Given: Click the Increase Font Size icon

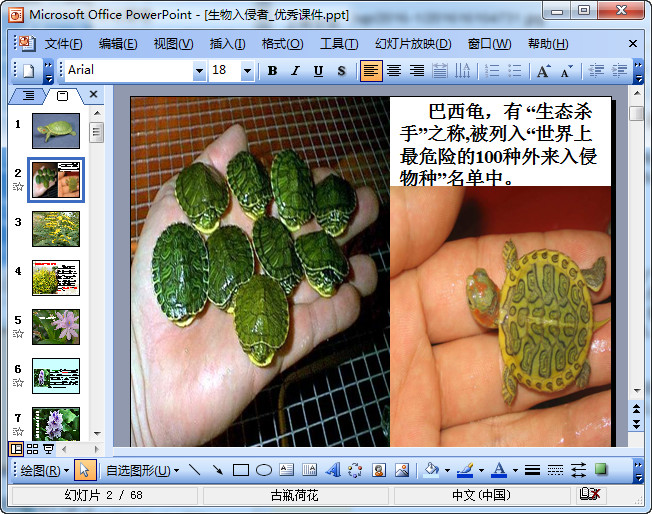Looking at the screenshot, I should tap(543, 71).
